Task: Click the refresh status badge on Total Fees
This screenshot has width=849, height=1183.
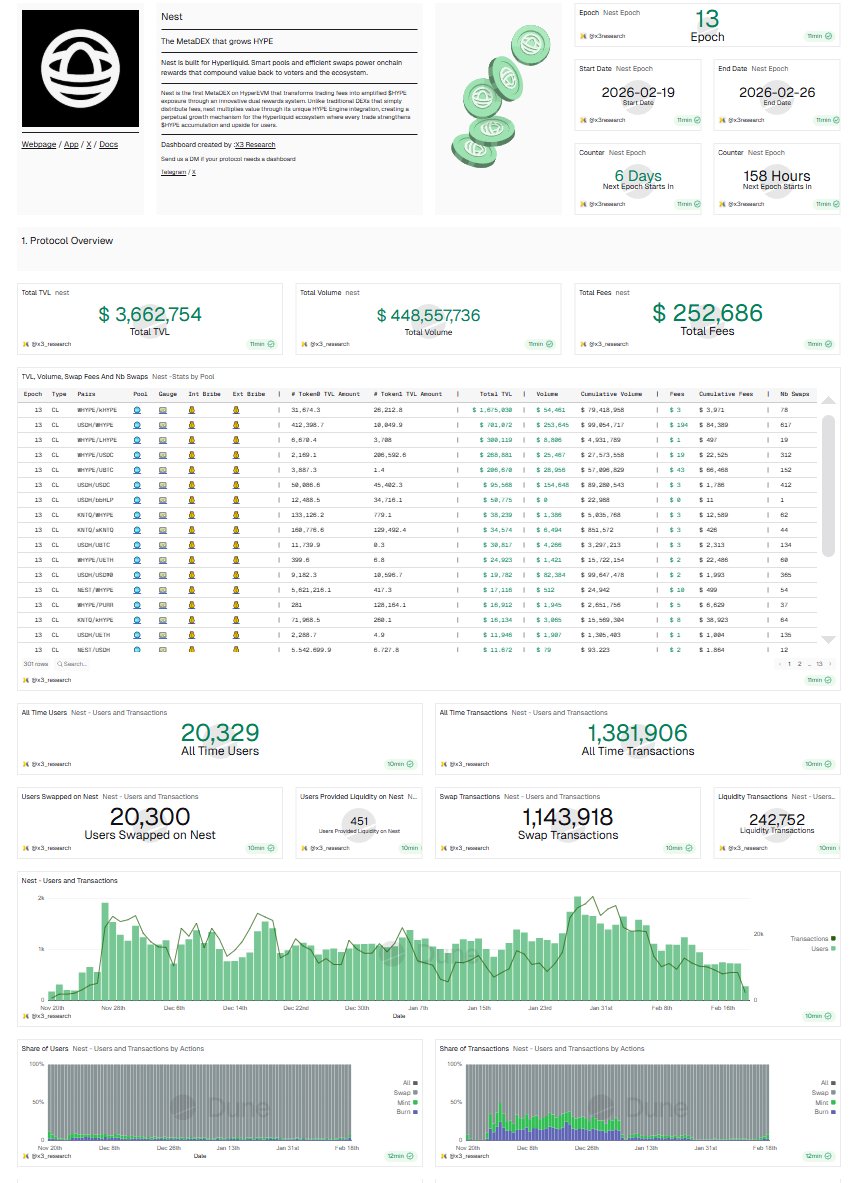Action: click(x=820, y=344)
